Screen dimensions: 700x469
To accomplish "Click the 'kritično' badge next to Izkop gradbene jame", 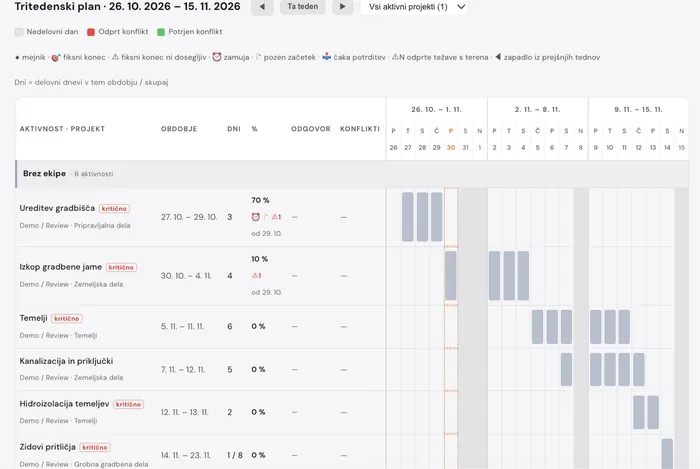I will pyautogui.click(x=121, y=267).
